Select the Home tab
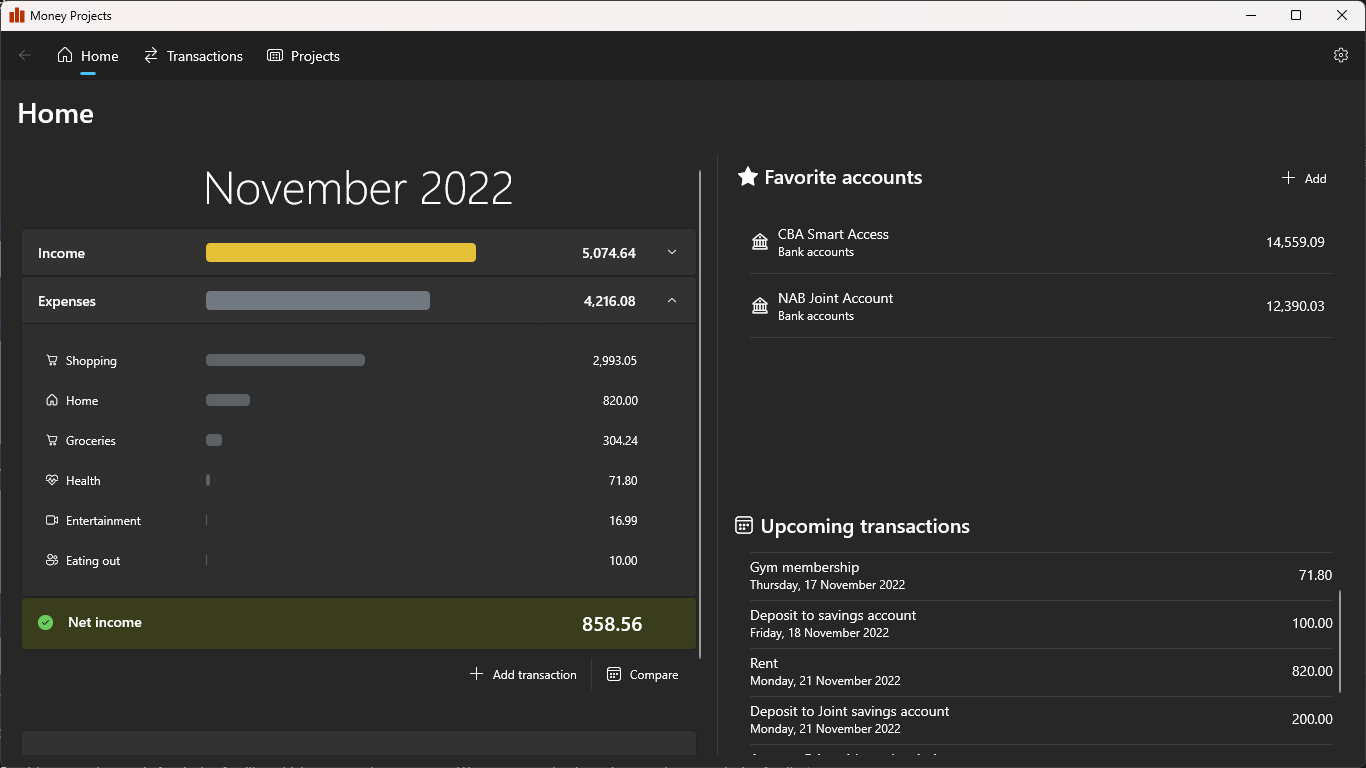This screenshot has height=768, width=1366. (88, 56)
